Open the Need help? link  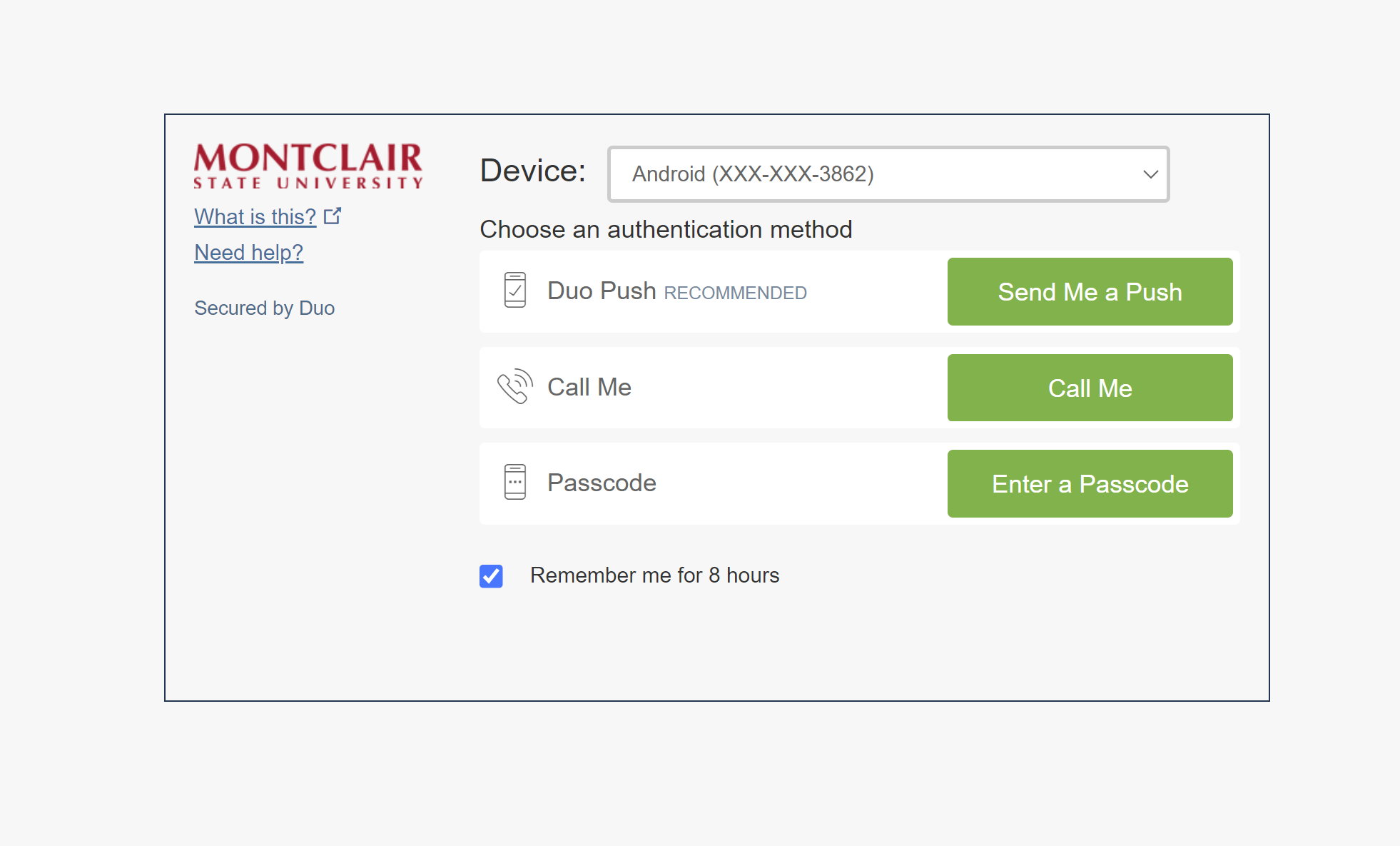(248, 253)
